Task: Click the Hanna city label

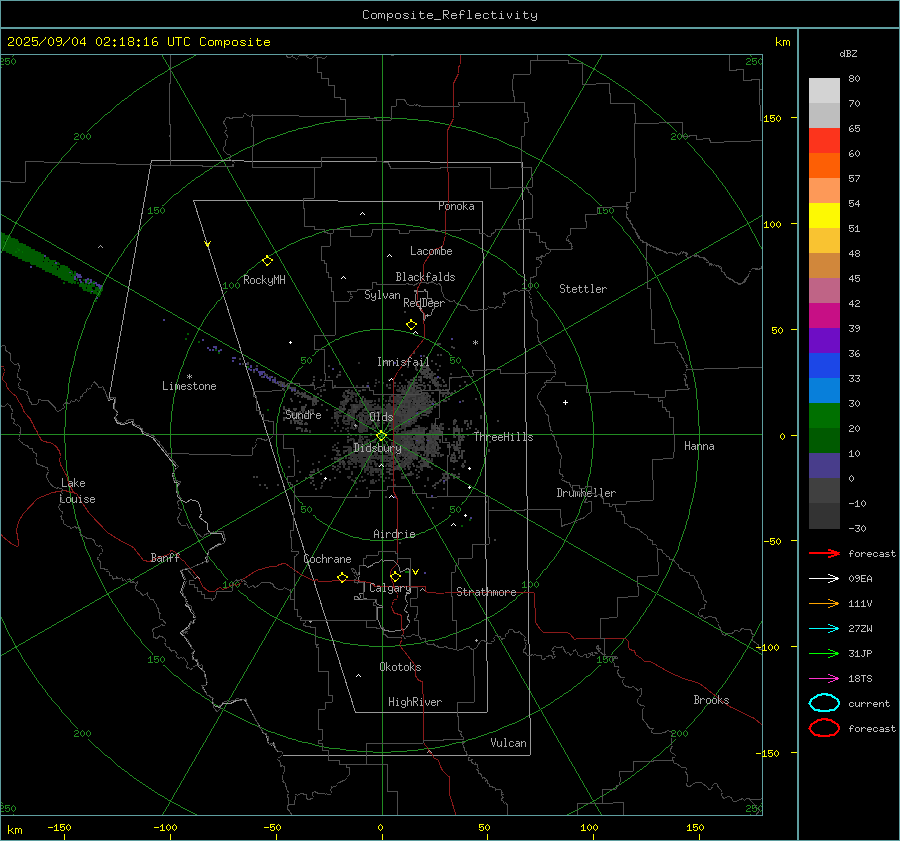Action: (699, 446)
